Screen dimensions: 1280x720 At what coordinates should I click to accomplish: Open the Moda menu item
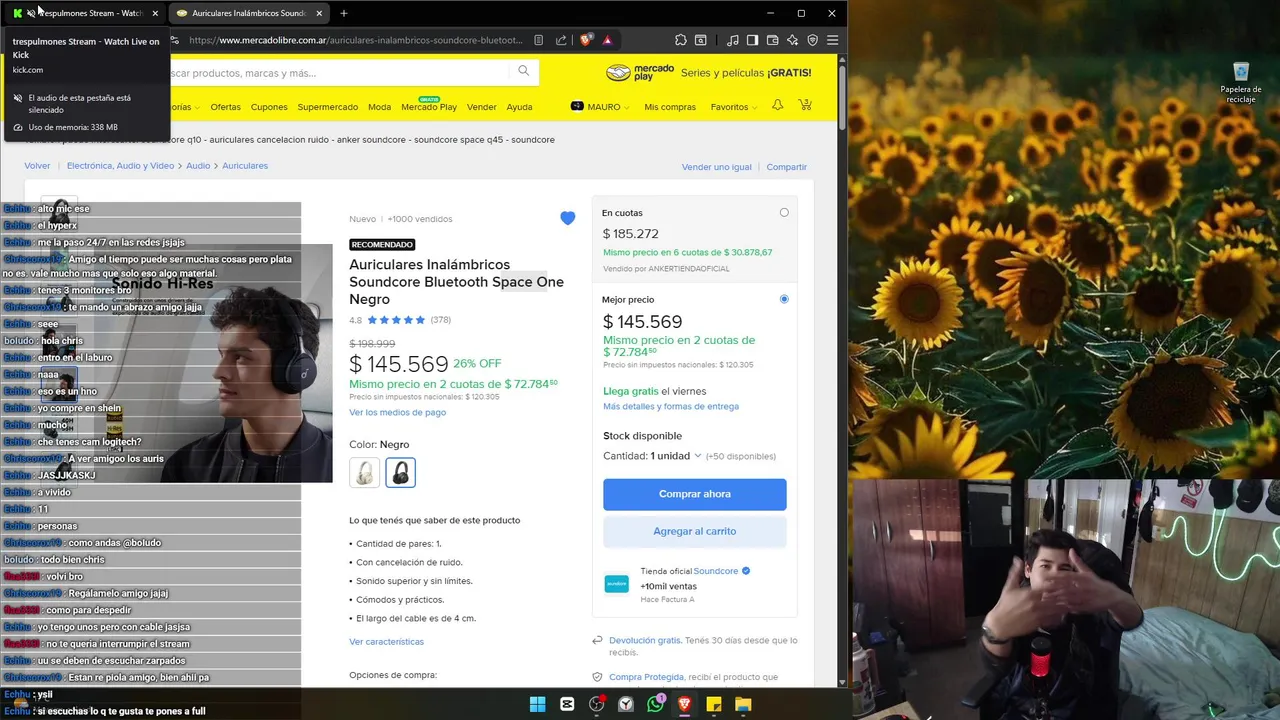pyautogui.click(x=379, y=107)
